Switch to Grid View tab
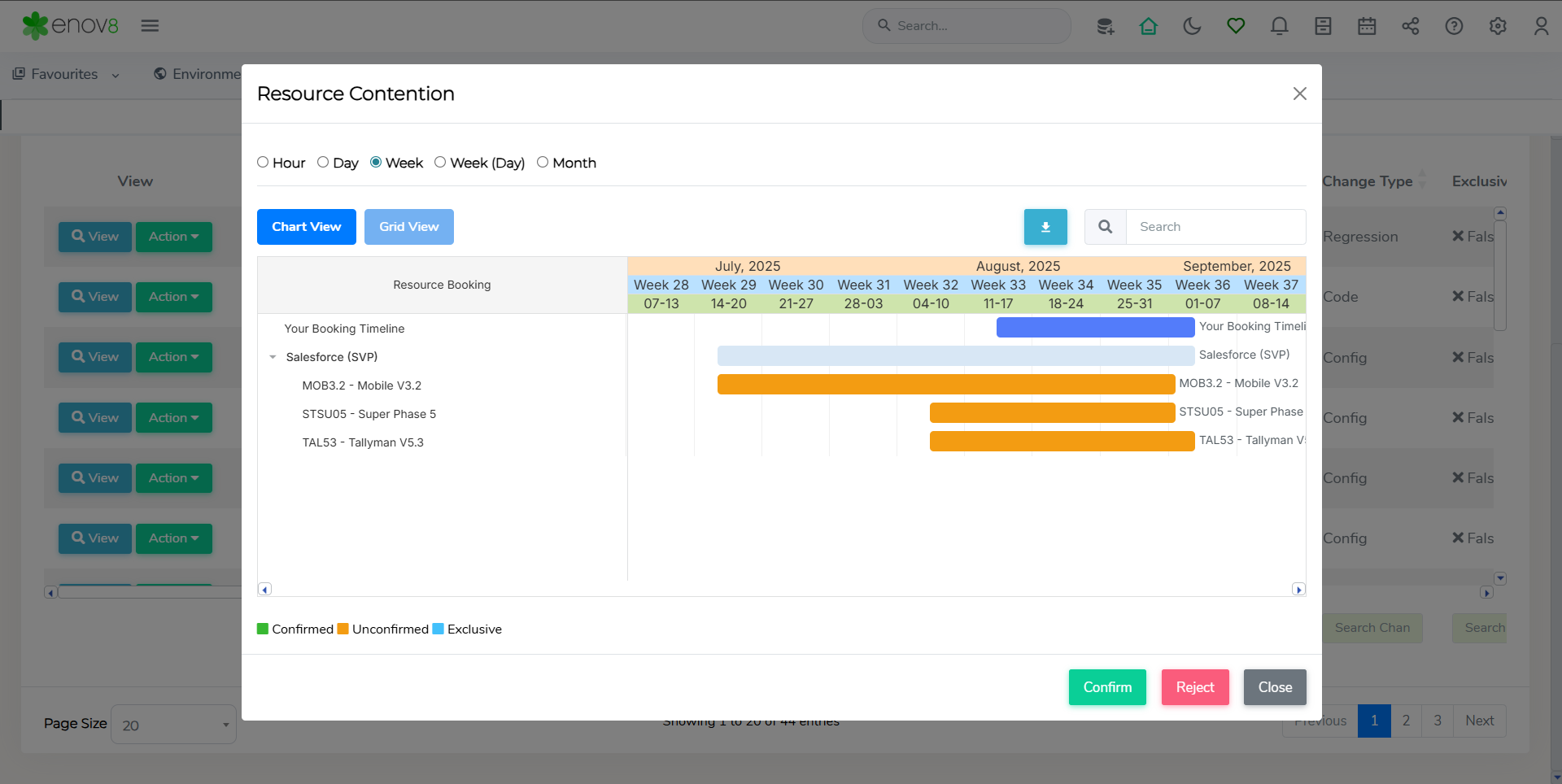Viewport: 1562px width, 784px height. click(408, 227)
